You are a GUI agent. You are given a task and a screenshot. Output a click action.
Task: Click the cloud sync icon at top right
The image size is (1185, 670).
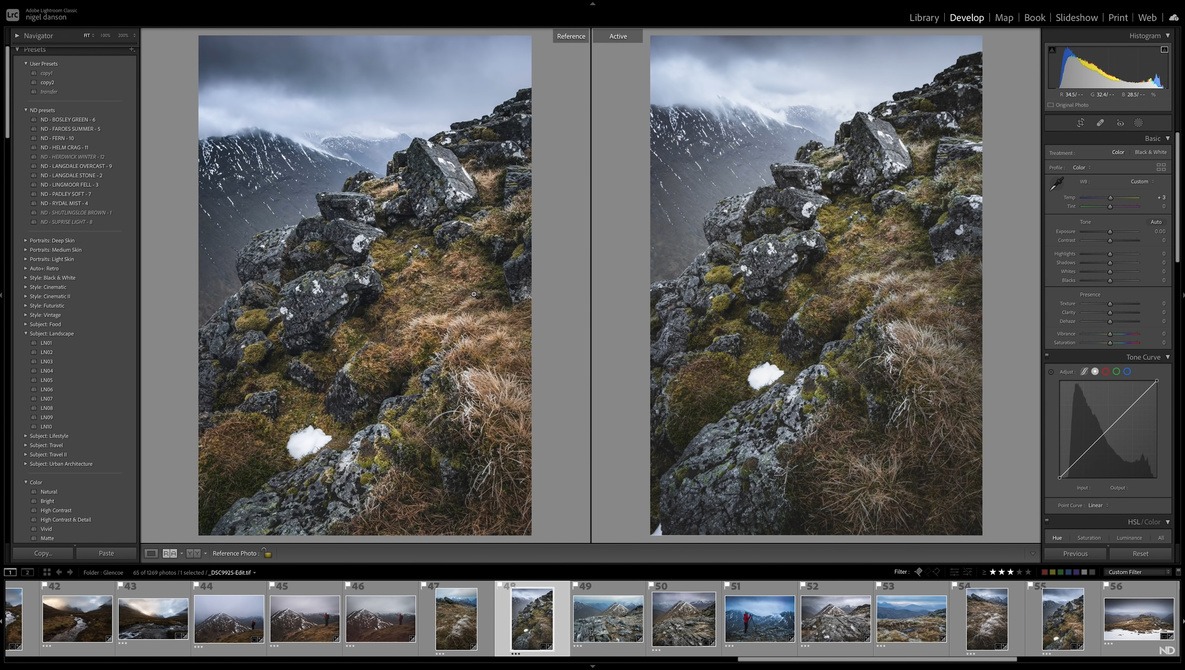click(x=1174, y=17)
